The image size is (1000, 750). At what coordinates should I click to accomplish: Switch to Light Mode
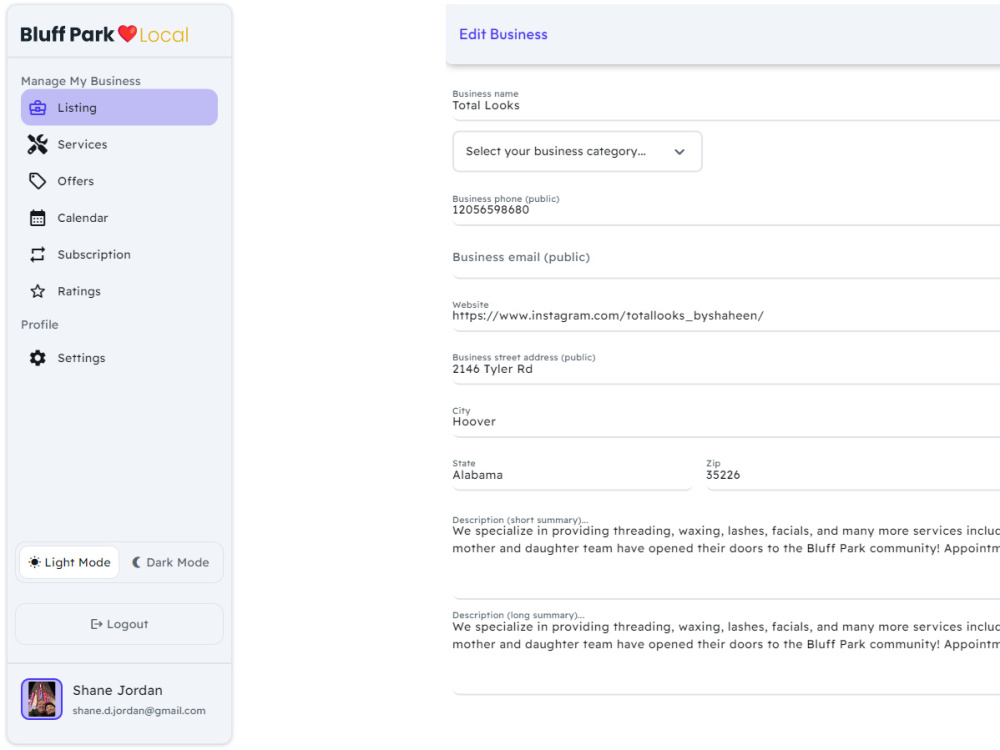click(x=70, y=562)
